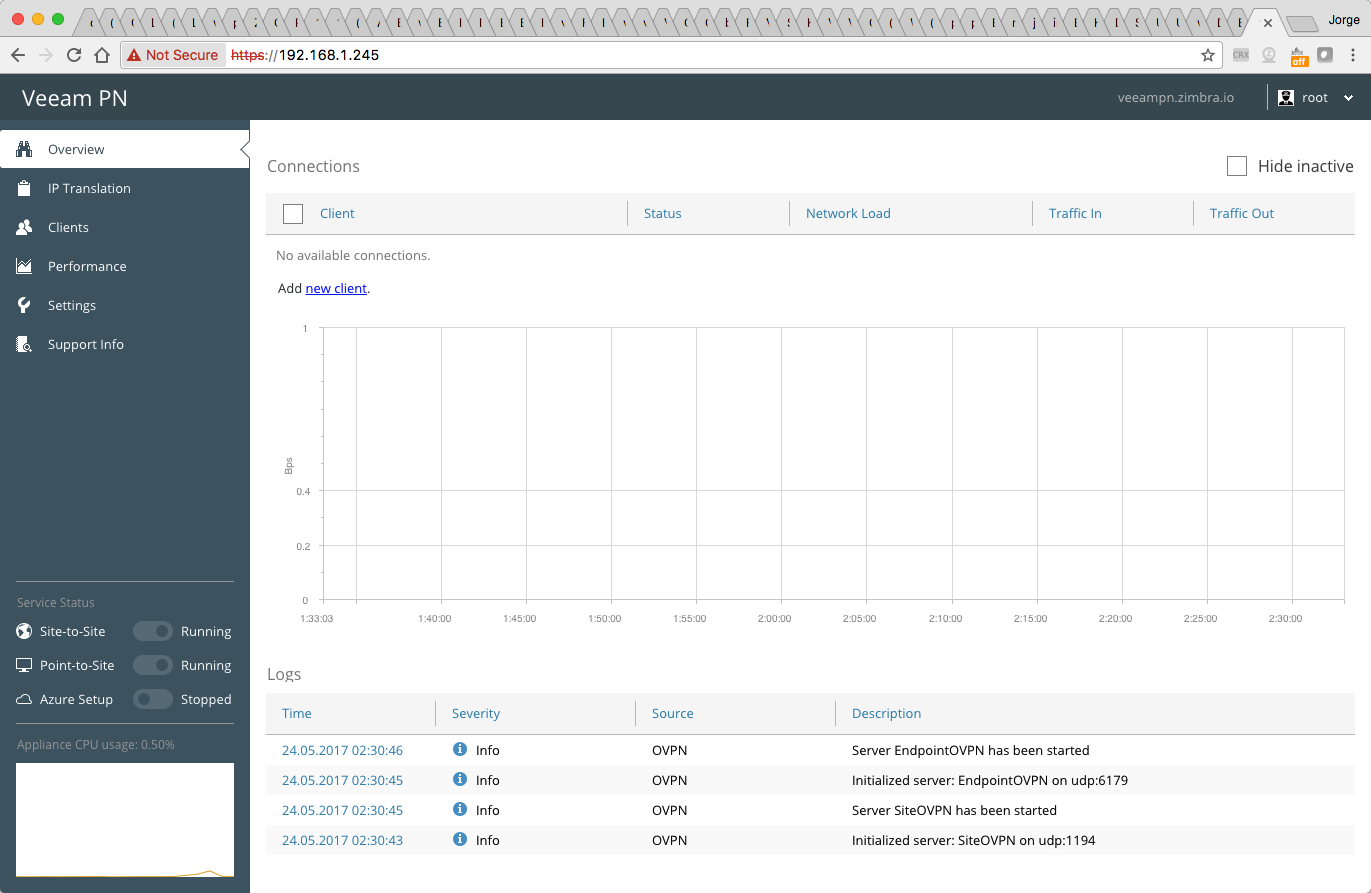Click the CRX extension icon
The height and width of the screenshot is (893, 1371).
click(x=1240, y=55)
